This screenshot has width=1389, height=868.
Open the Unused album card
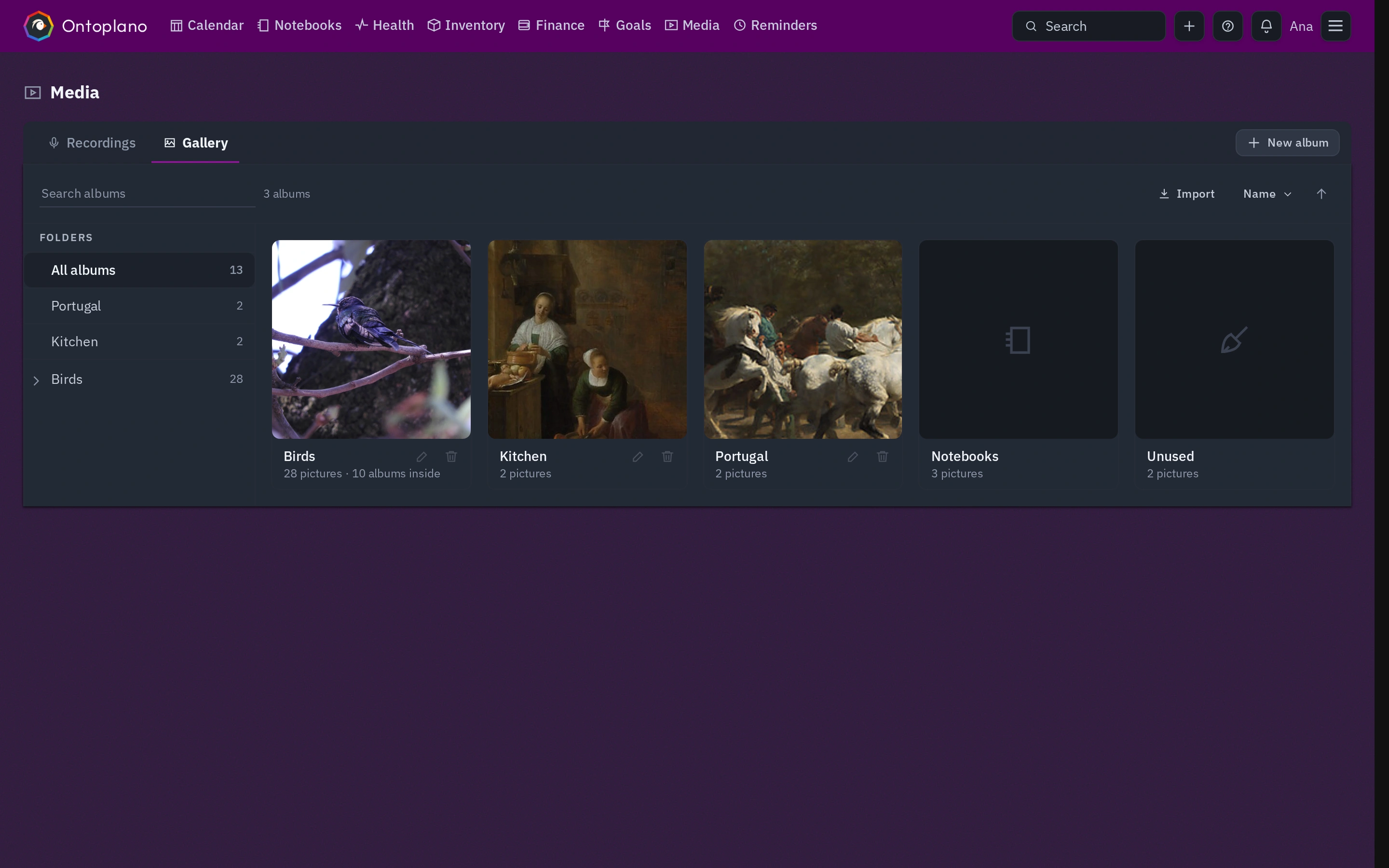point(1234,364)
